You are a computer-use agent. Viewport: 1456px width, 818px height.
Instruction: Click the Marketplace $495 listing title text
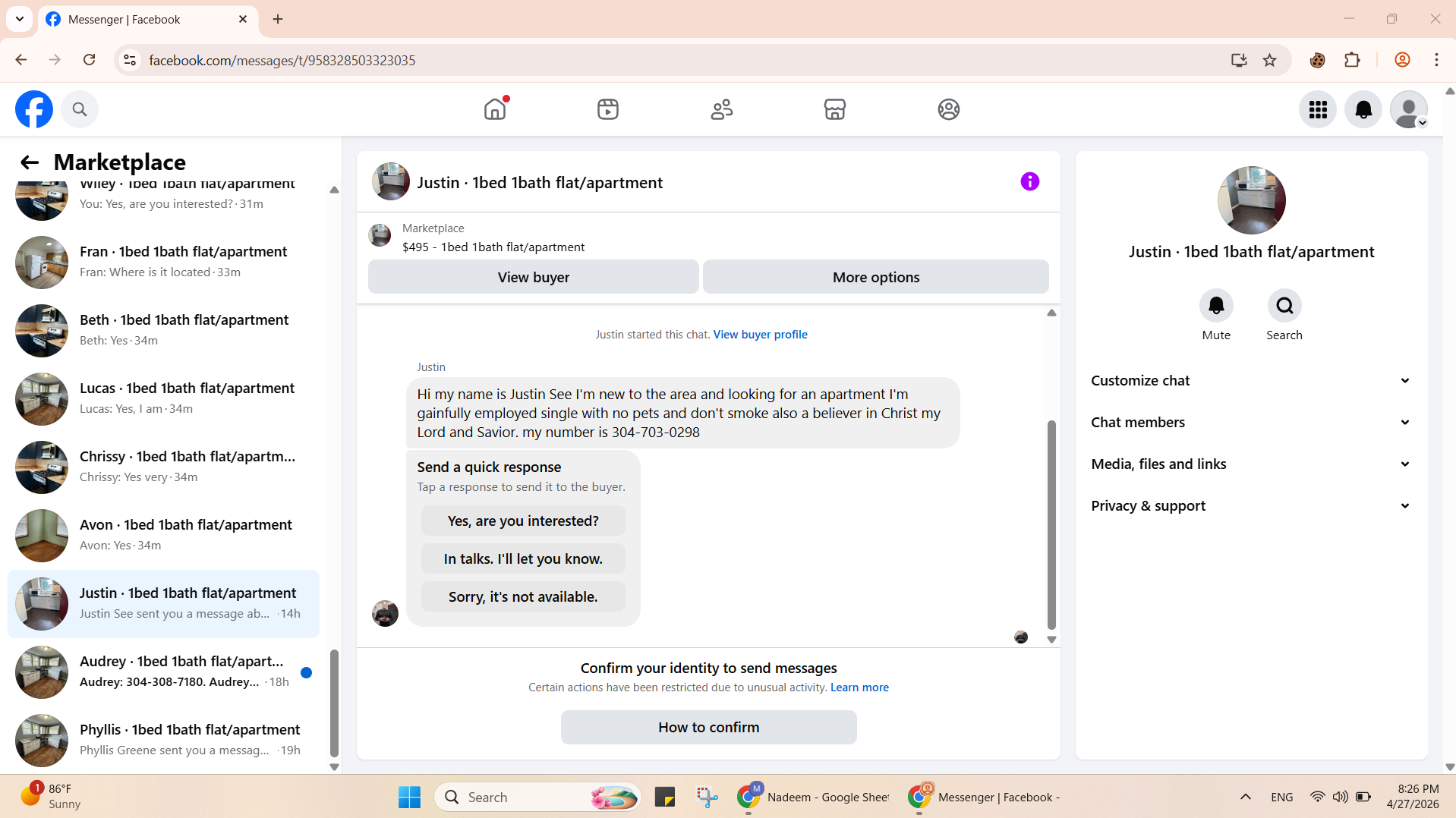tap(493, 247)
